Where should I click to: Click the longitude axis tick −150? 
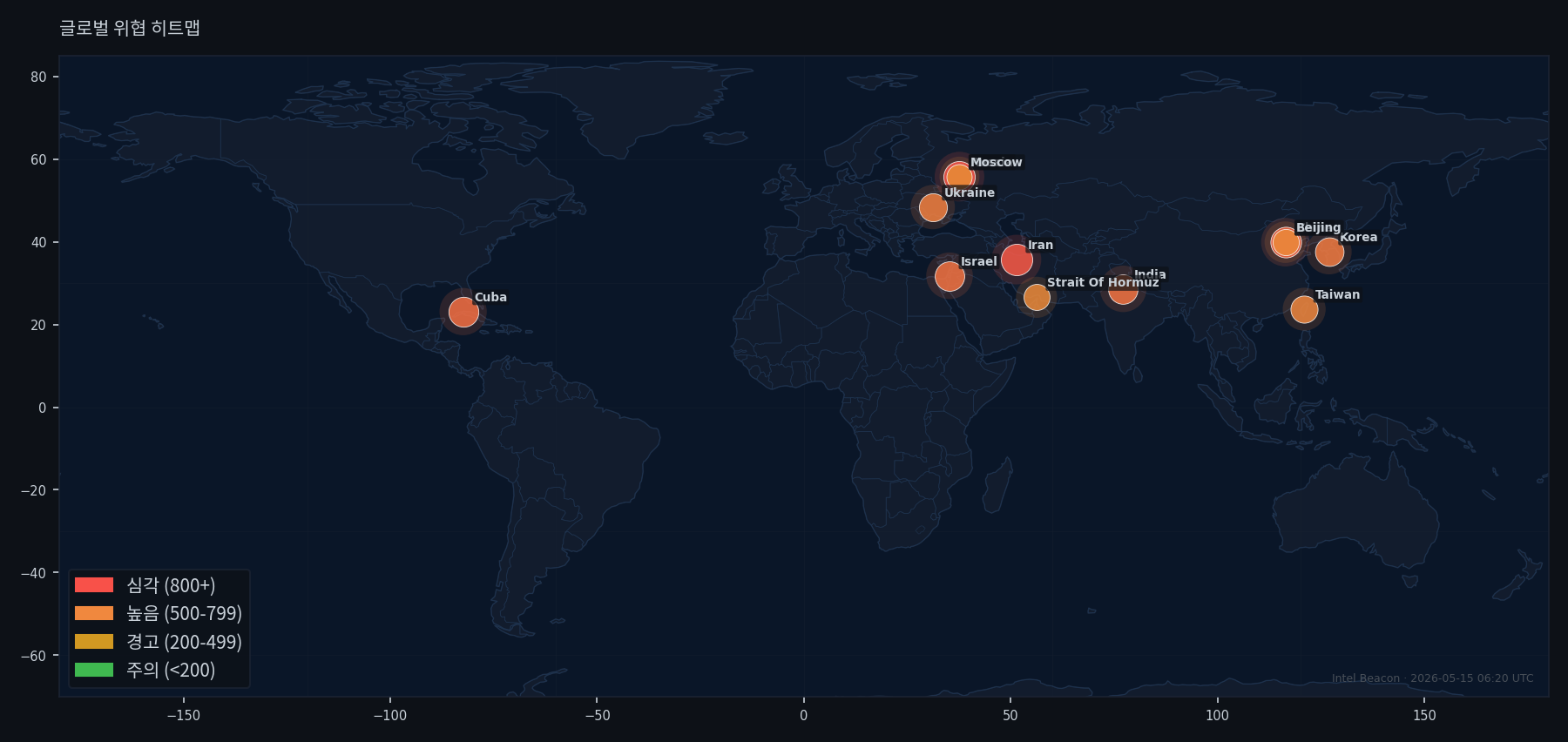(183, 715)
